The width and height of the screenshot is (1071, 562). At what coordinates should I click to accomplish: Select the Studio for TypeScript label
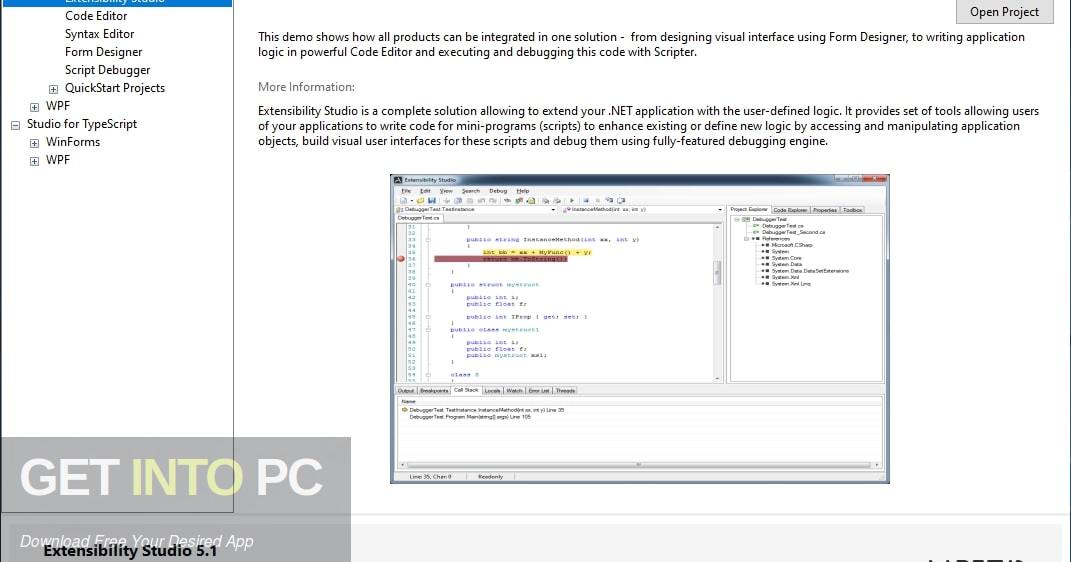pos(82,124)
